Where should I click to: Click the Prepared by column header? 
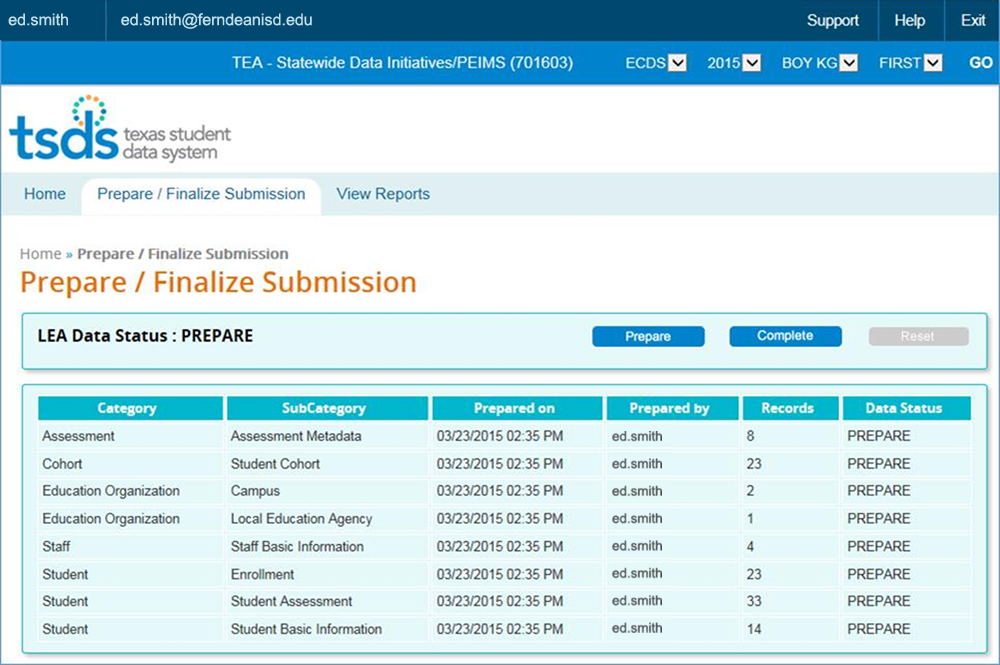click(x=672, y=408)
